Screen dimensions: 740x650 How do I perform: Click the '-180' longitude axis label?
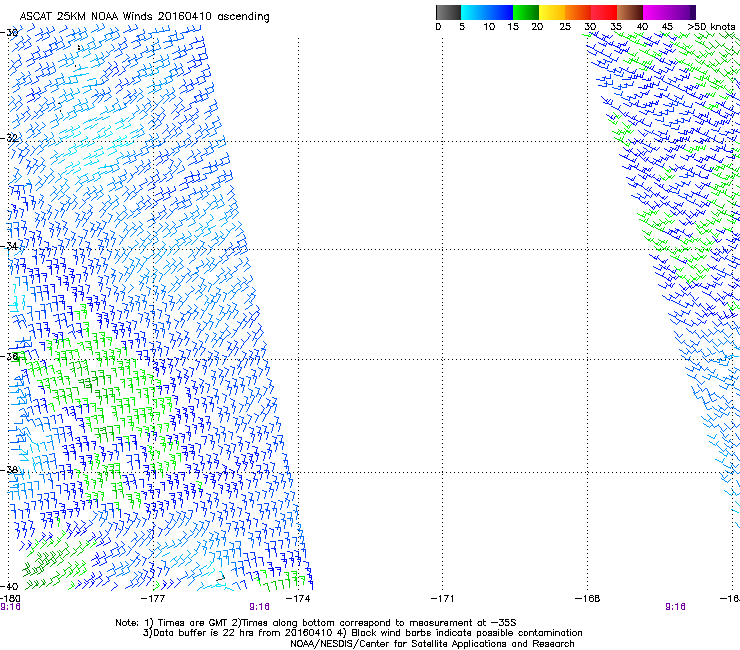coord(10,599)
